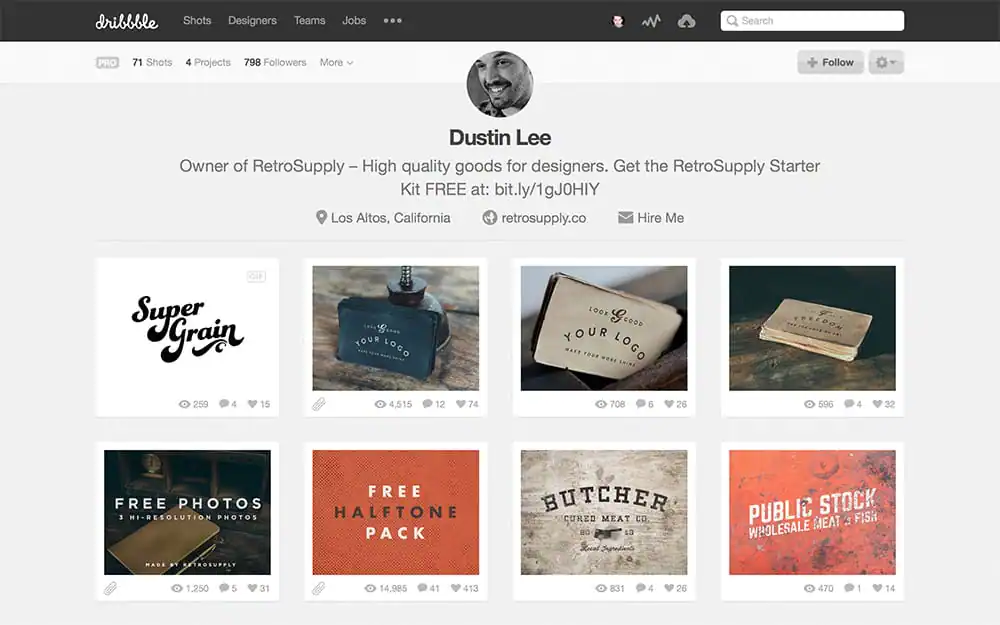This screenshot has width=1000, height=625.
Task: Click the cloud upload icon
Action: click(x=686, y=21)
